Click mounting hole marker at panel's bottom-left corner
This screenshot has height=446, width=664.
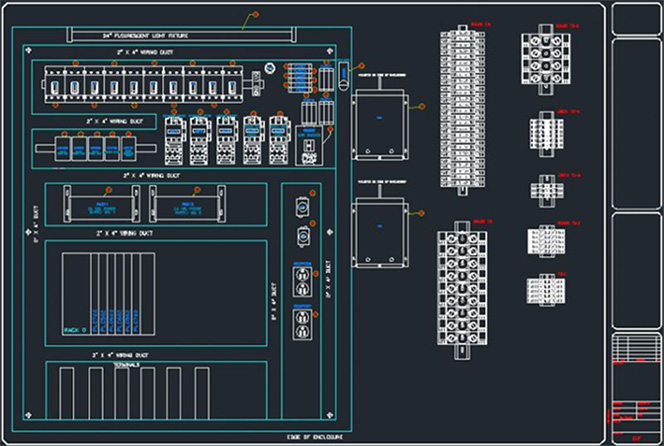[28, 415]
